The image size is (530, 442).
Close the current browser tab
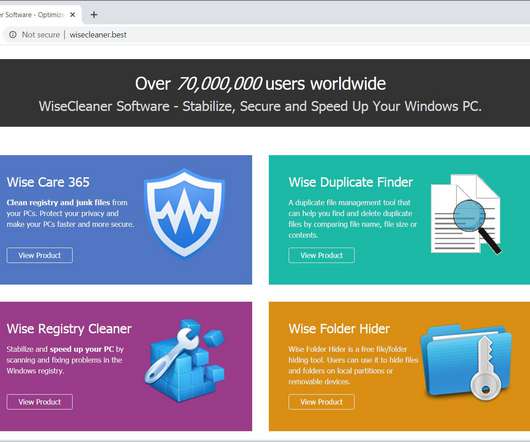(72, 15)
